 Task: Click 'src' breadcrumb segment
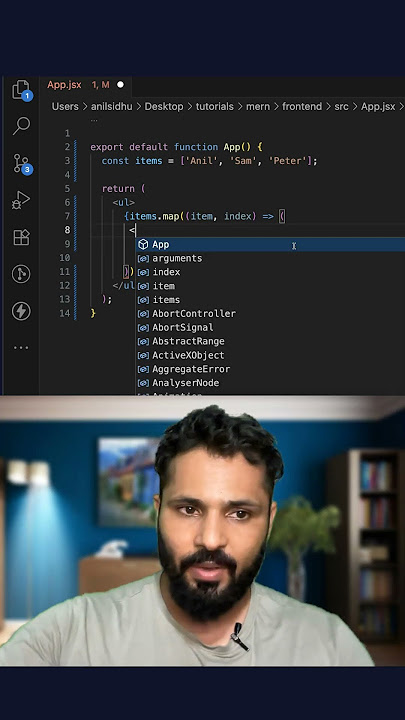(341, 107)
